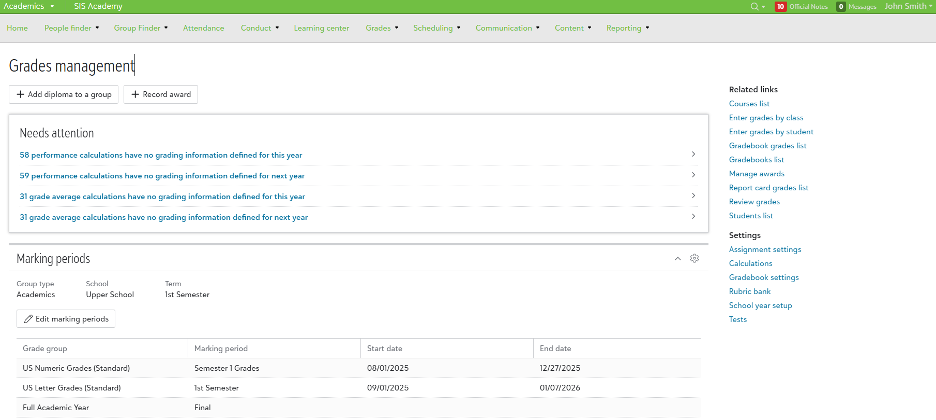Select SIS Academy in header

pos(98,6)
